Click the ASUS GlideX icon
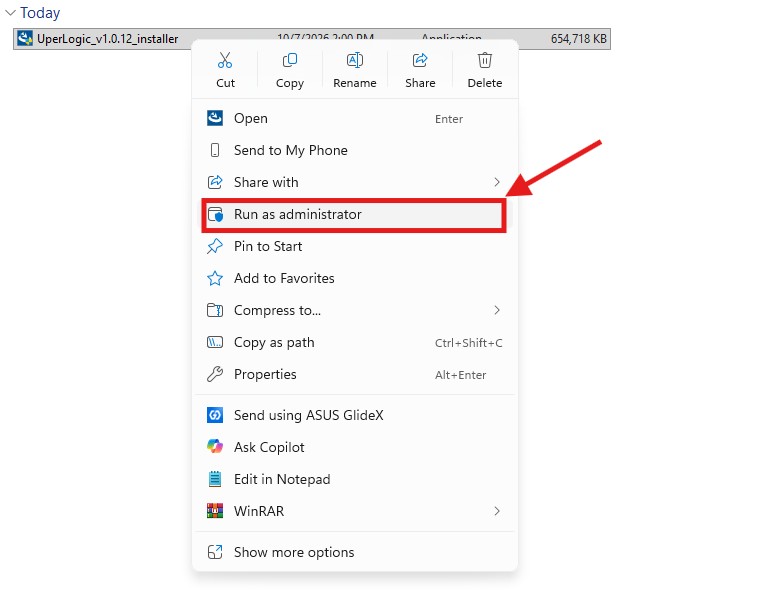Image resolution: width=768 pixels, height=591 pixels. [215, 415]
